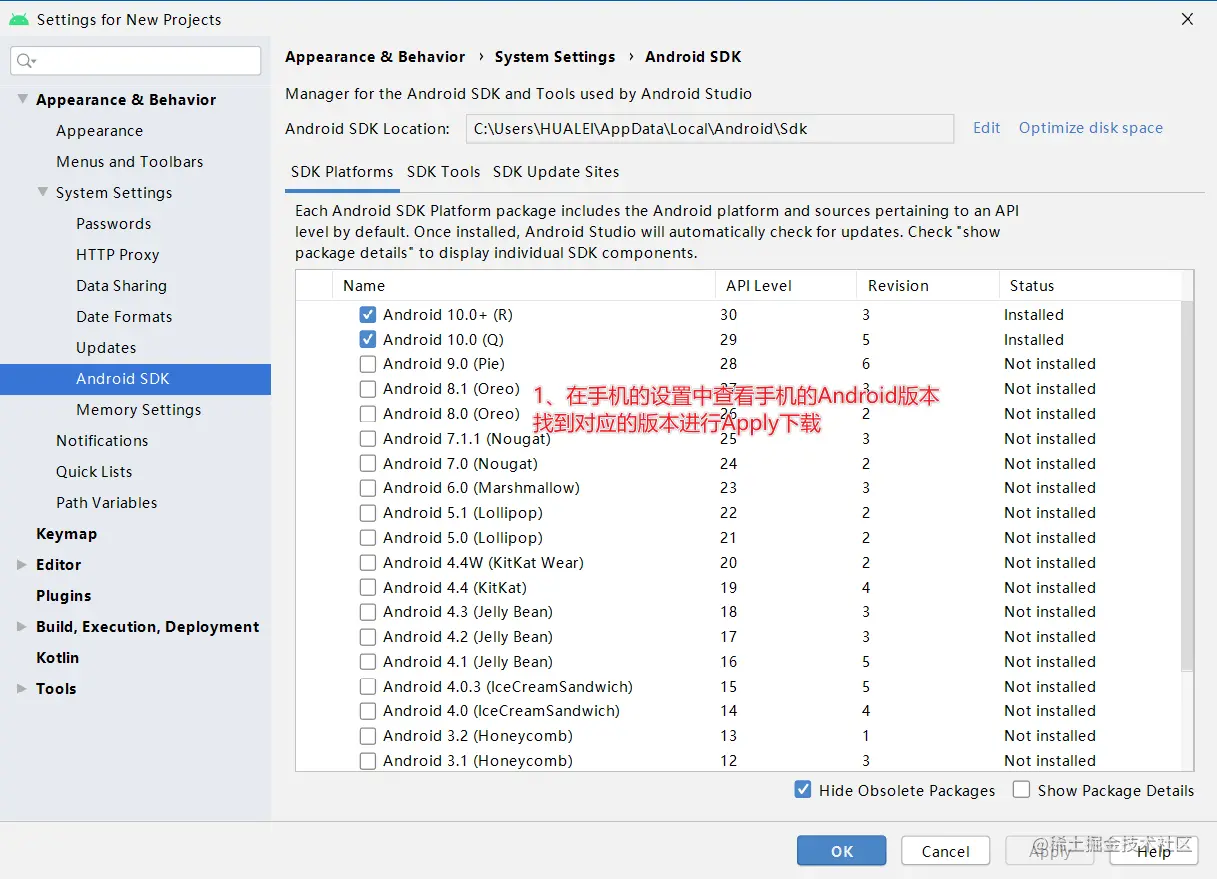
Task: Select Passwords in settings tree
Action: (x=114, y=223)
